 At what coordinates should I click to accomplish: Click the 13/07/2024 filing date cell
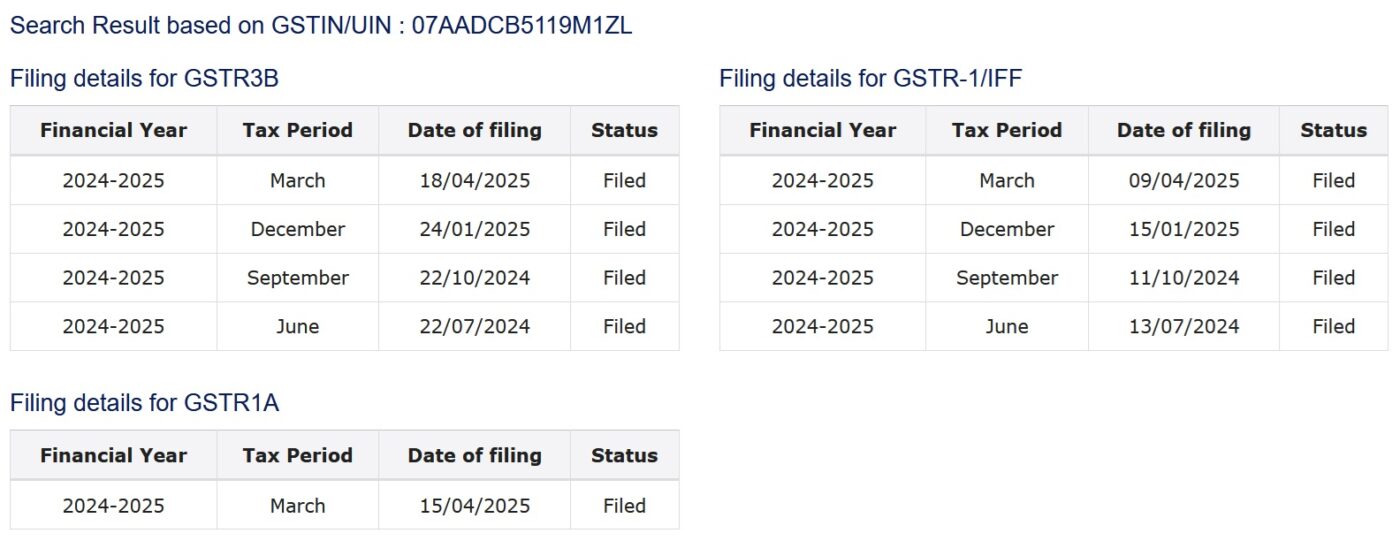coord(1183,326)
